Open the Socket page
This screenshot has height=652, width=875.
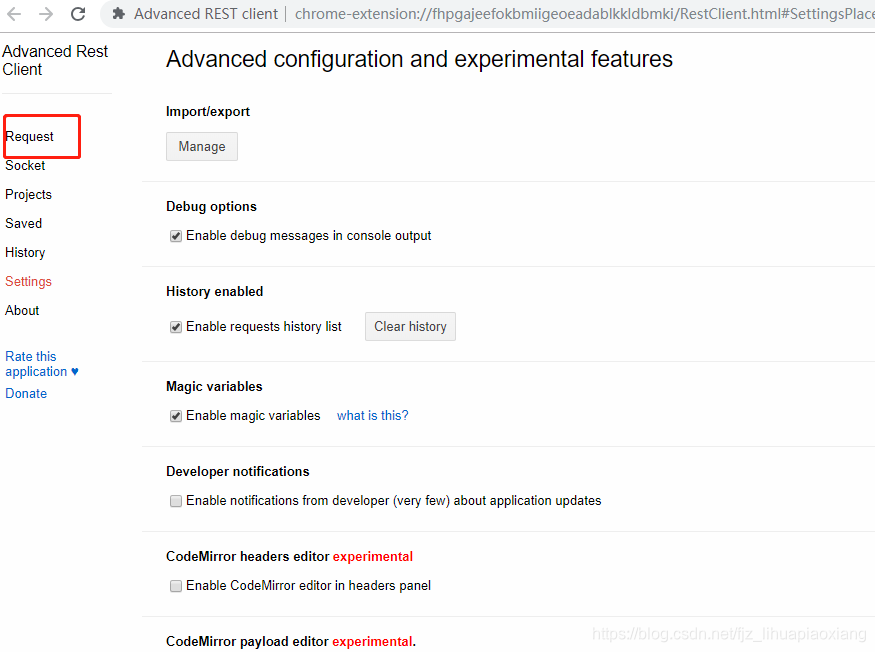coord(25,165)
